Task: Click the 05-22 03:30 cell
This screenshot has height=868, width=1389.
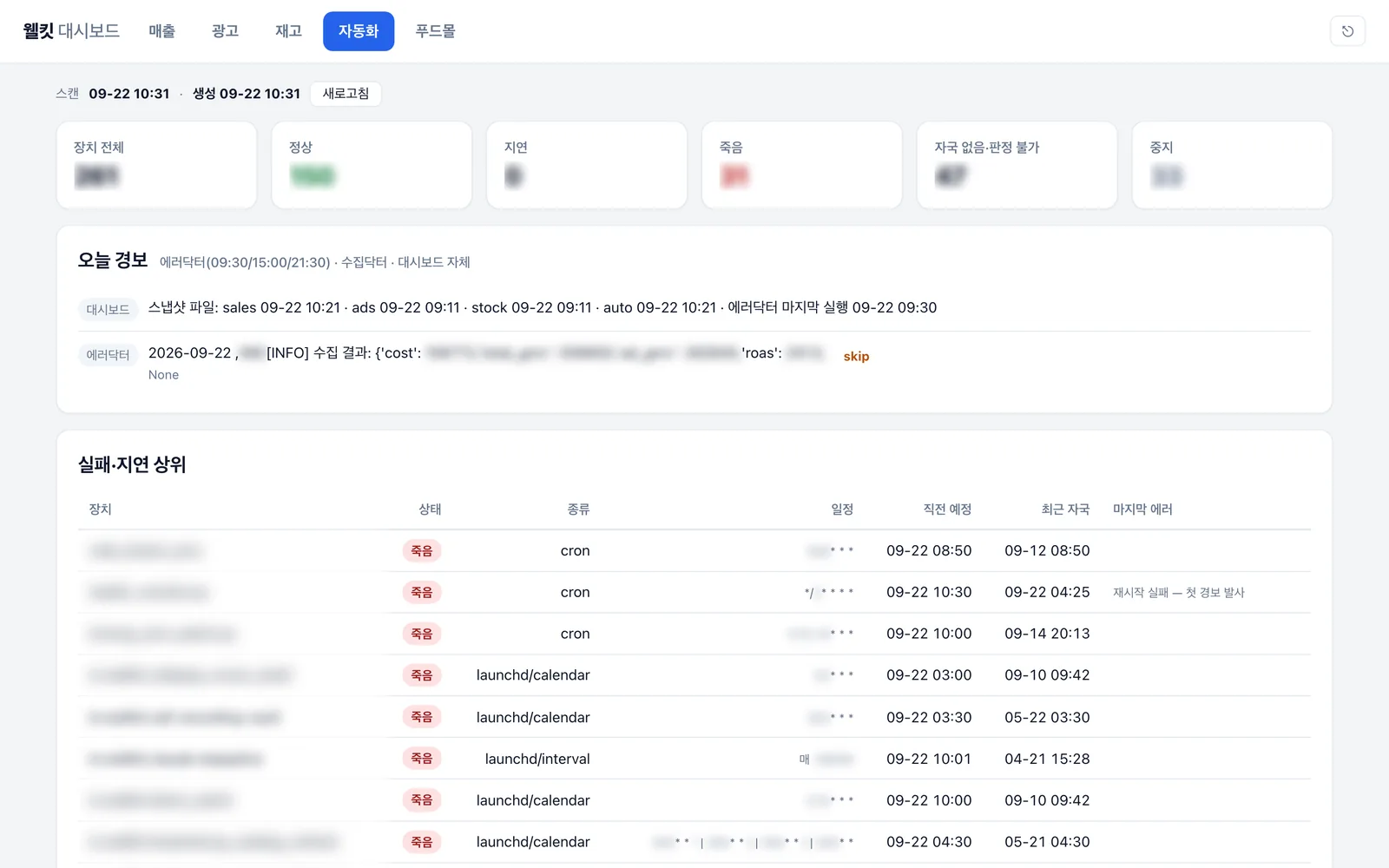Action: click(1047, 717)
